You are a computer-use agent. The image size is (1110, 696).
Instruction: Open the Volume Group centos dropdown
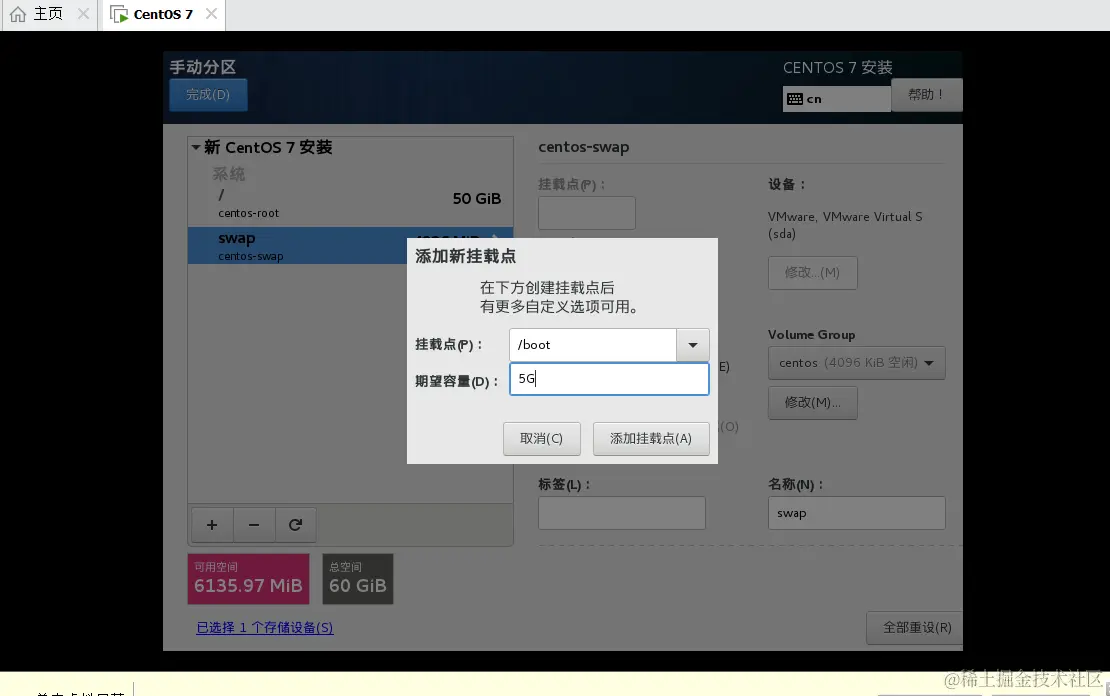tap(857, 363)
